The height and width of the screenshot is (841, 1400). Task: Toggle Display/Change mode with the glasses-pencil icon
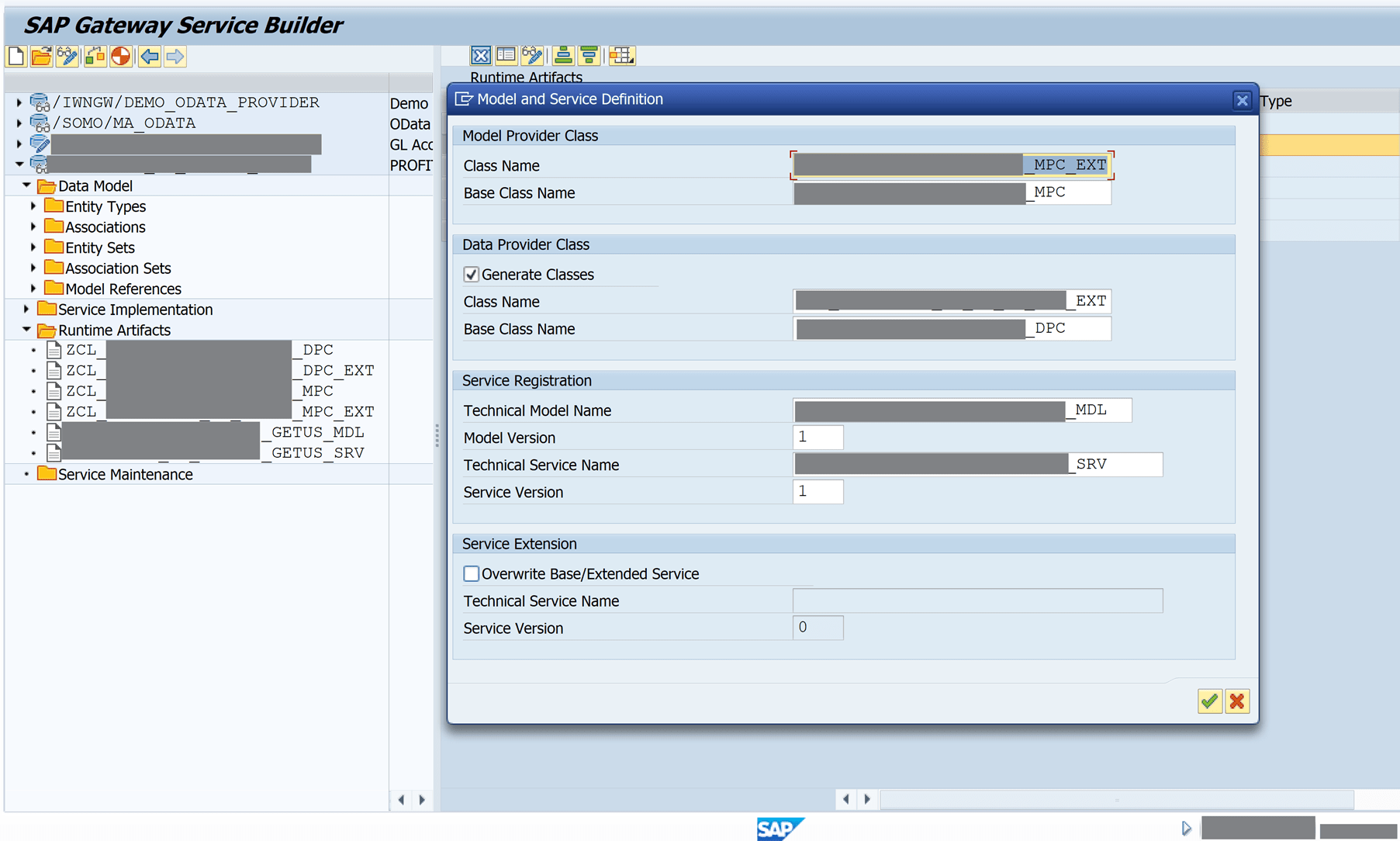click(67, 56)
